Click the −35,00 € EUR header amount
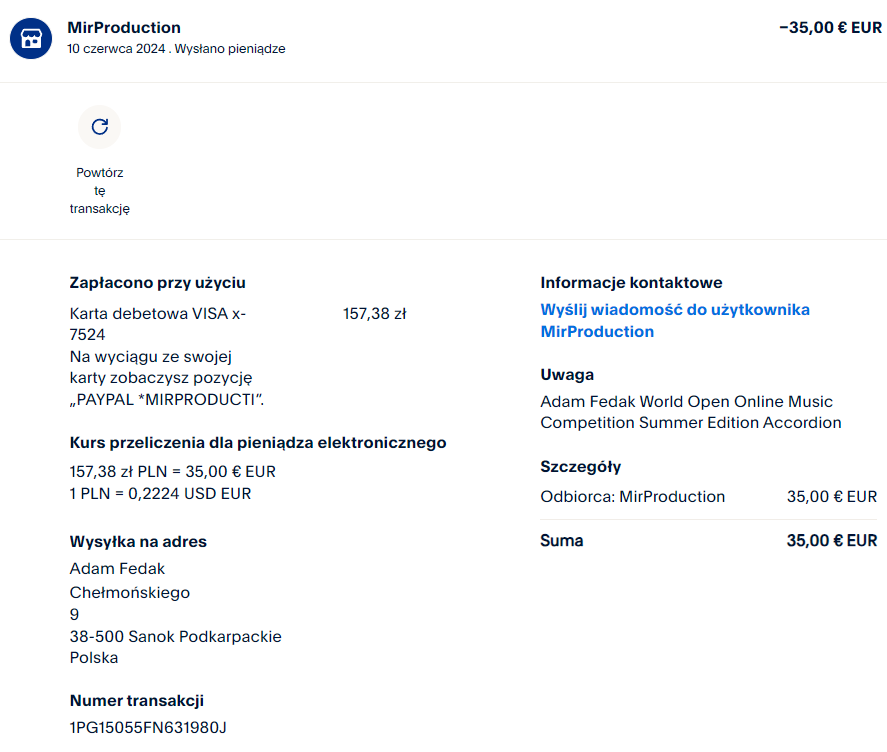Viewport: 887px width, 752px height. coord(829,28)
